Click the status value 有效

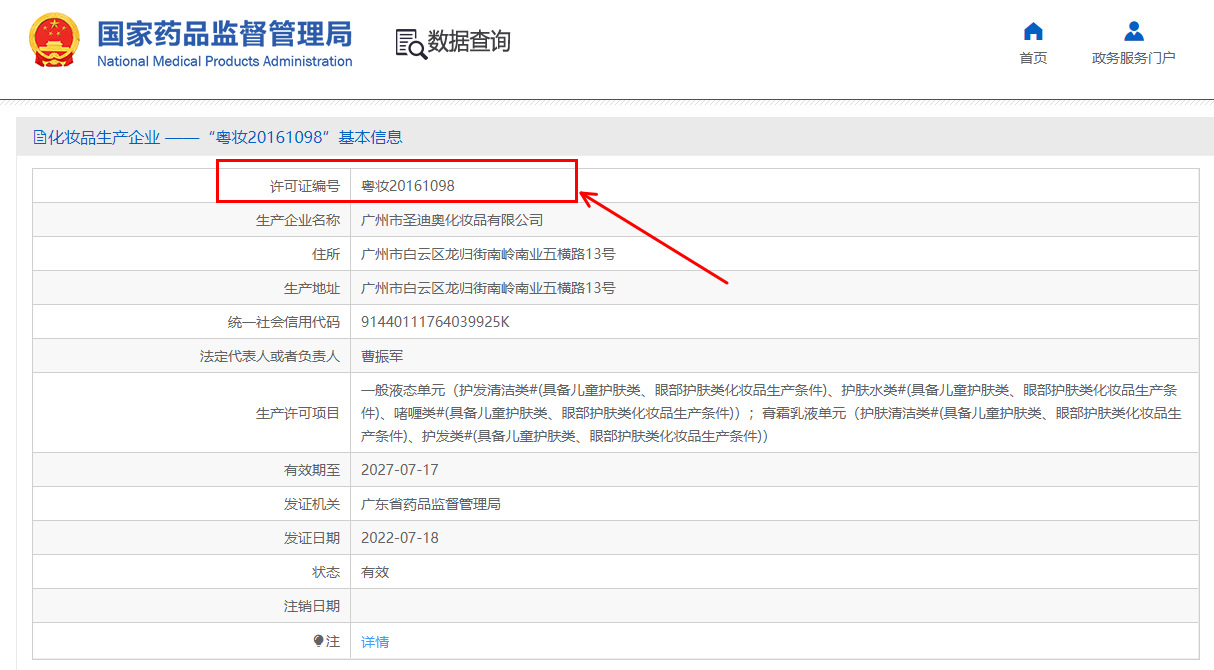tap(375, 572)
